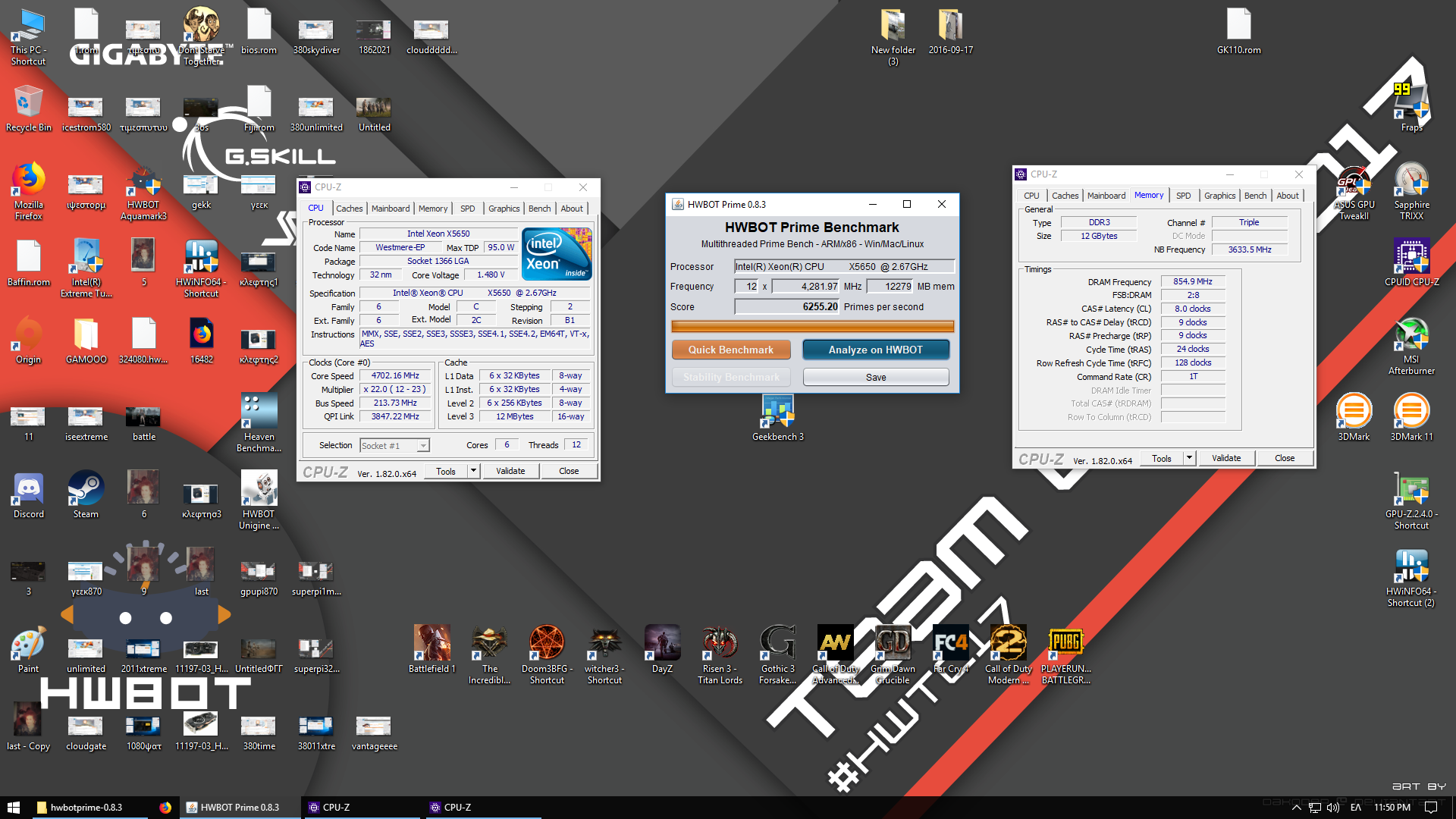Open the notification center icon in taskbar
Image resolution: width=1456 pixels, height=819 pixels.
[x=1431, y=808]
